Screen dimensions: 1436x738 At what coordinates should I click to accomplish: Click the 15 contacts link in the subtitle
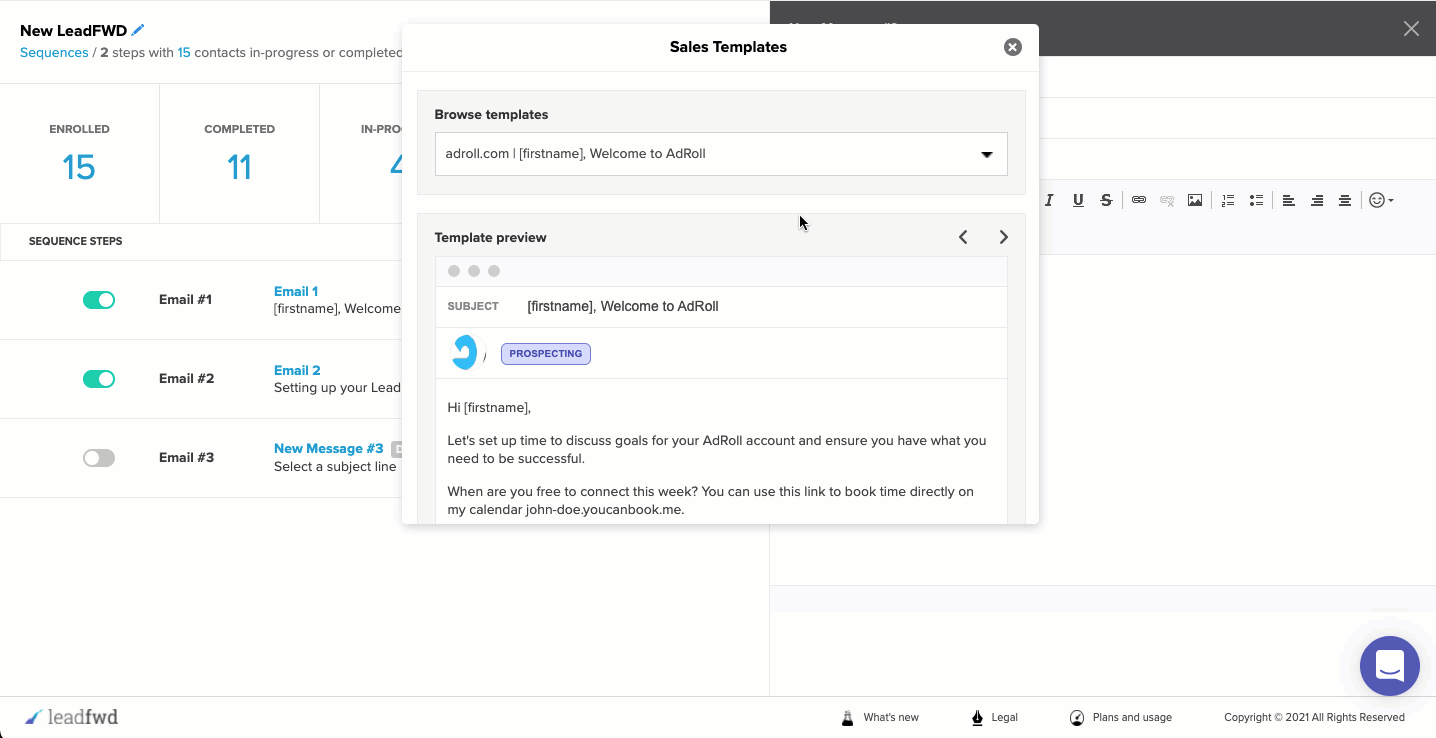tap(184, 52)
